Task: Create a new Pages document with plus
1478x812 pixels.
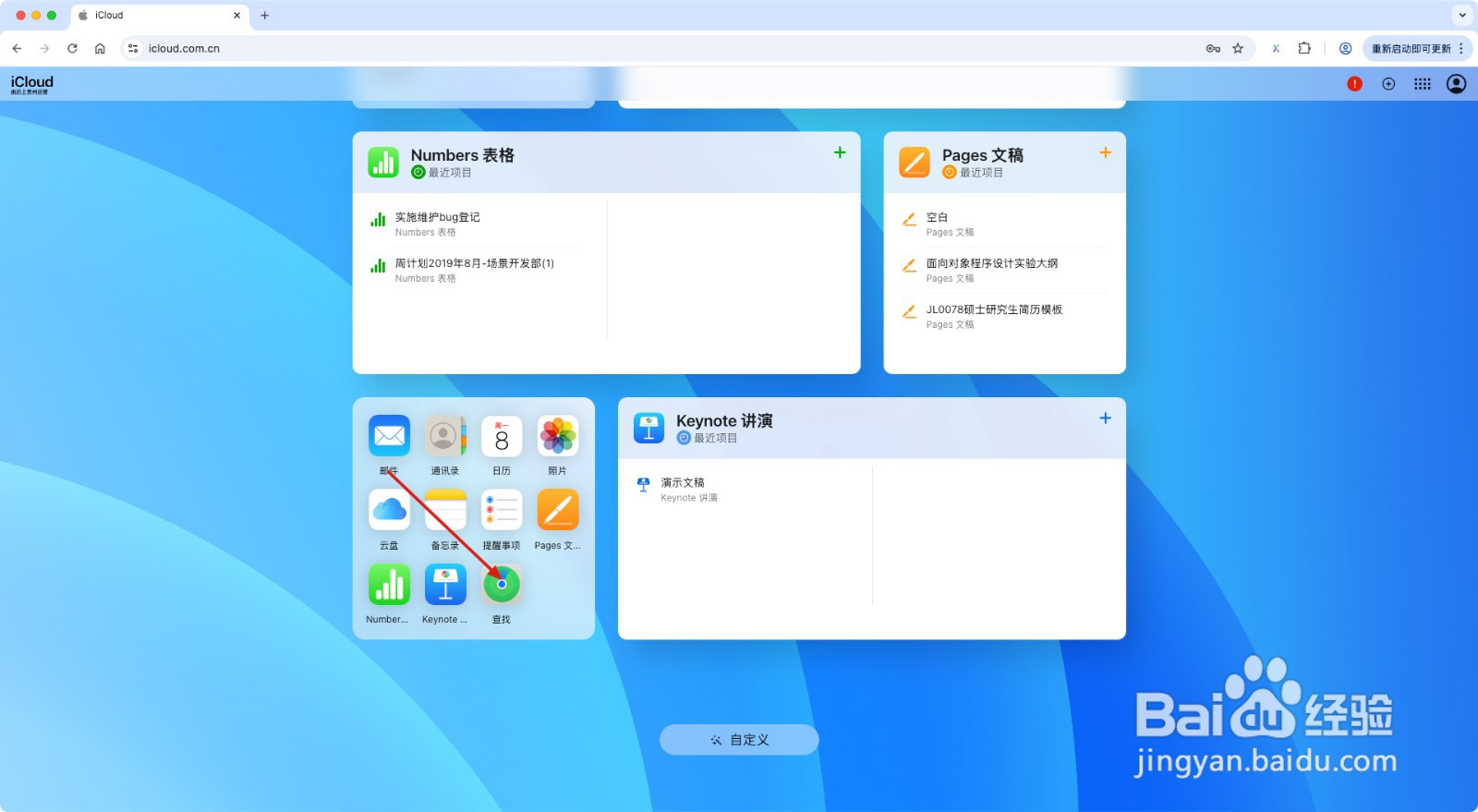Action: [1105, 152]
